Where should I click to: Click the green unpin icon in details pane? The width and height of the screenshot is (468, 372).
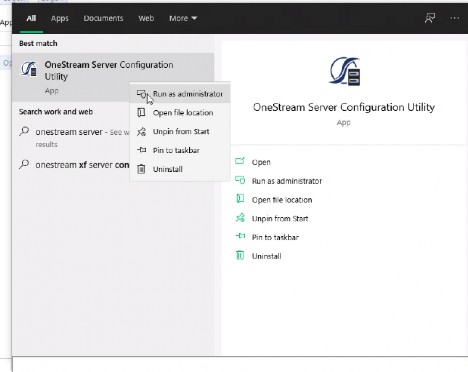pyautogui.click(x=240, y=218)
